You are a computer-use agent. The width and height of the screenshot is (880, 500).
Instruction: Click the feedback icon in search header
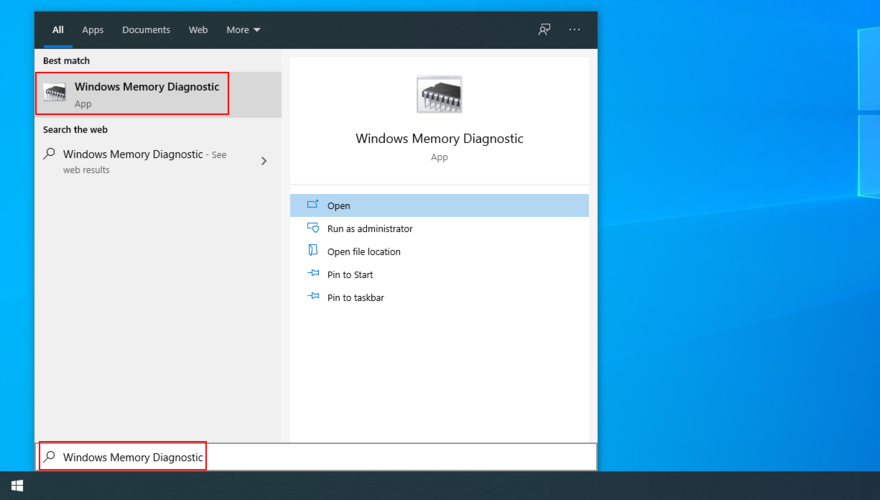click(544, 30)
